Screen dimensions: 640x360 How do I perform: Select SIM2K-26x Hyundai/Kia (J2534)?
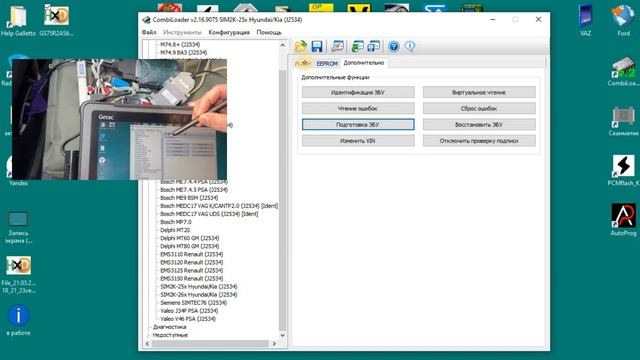pyautogui.click(x=199, y=295)
